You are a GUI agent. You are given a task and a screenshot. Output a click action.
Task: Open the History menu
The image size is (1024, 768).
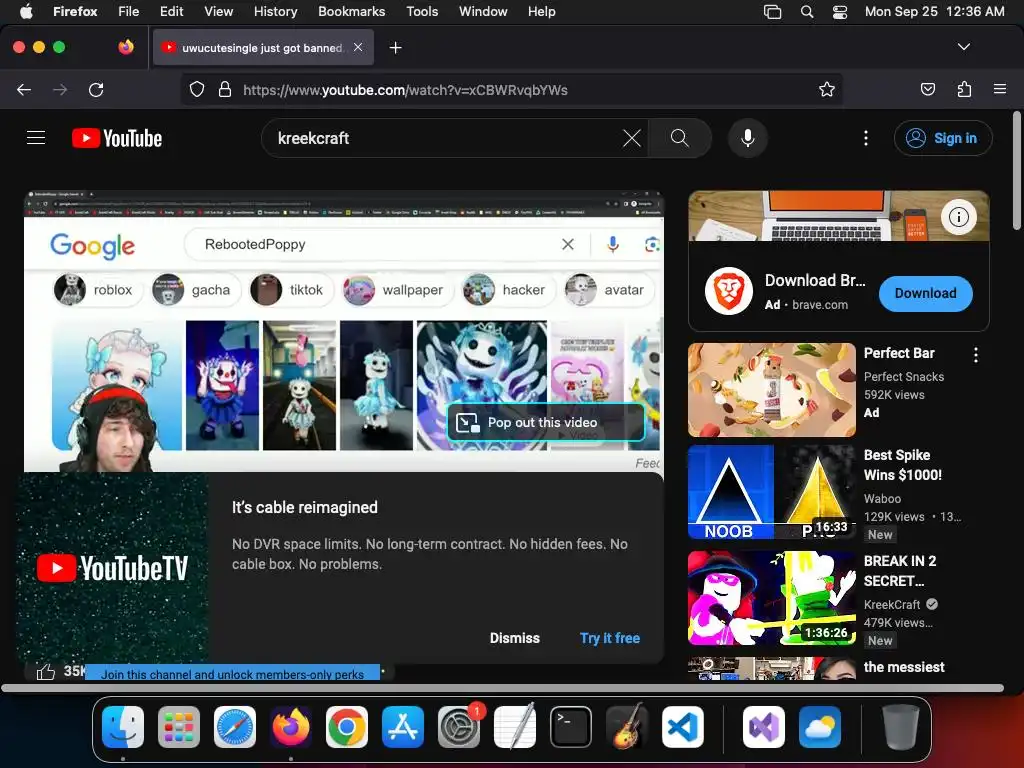click(275, 11)
